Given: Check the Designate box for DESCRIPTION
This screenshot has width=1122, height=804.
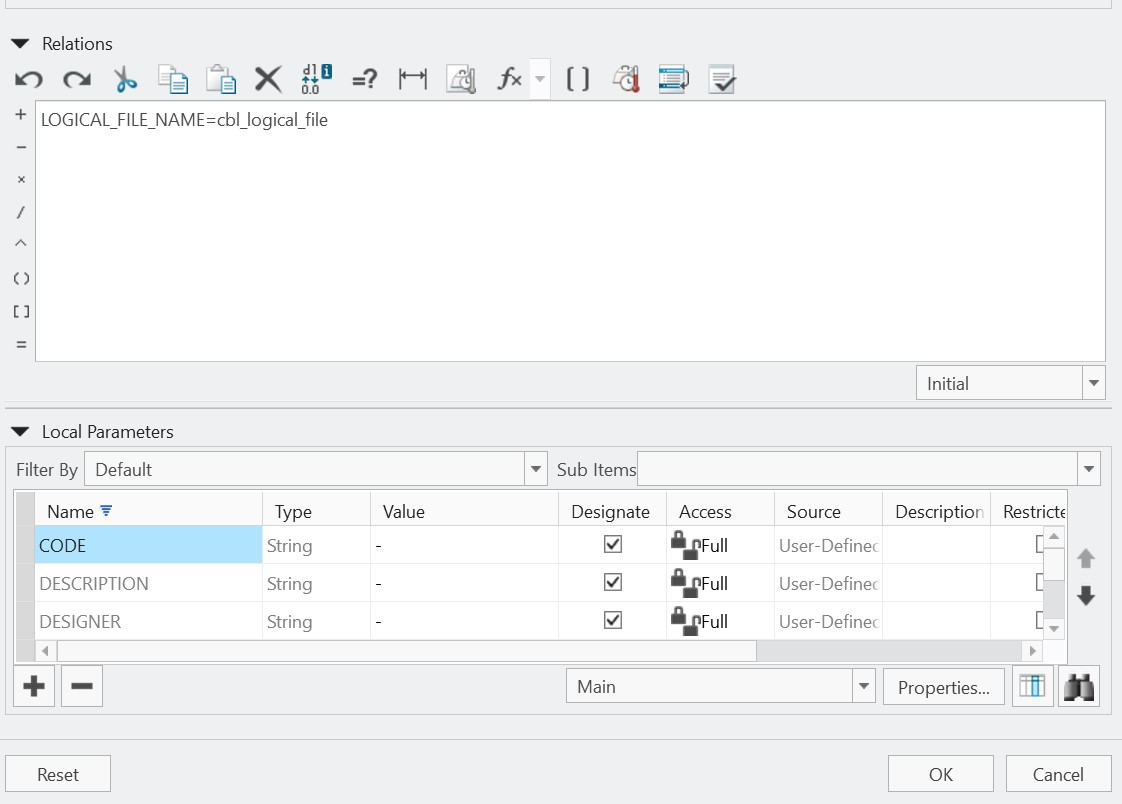Looking at the screenshot, I should pyautogui.click(x=612, y=583).
